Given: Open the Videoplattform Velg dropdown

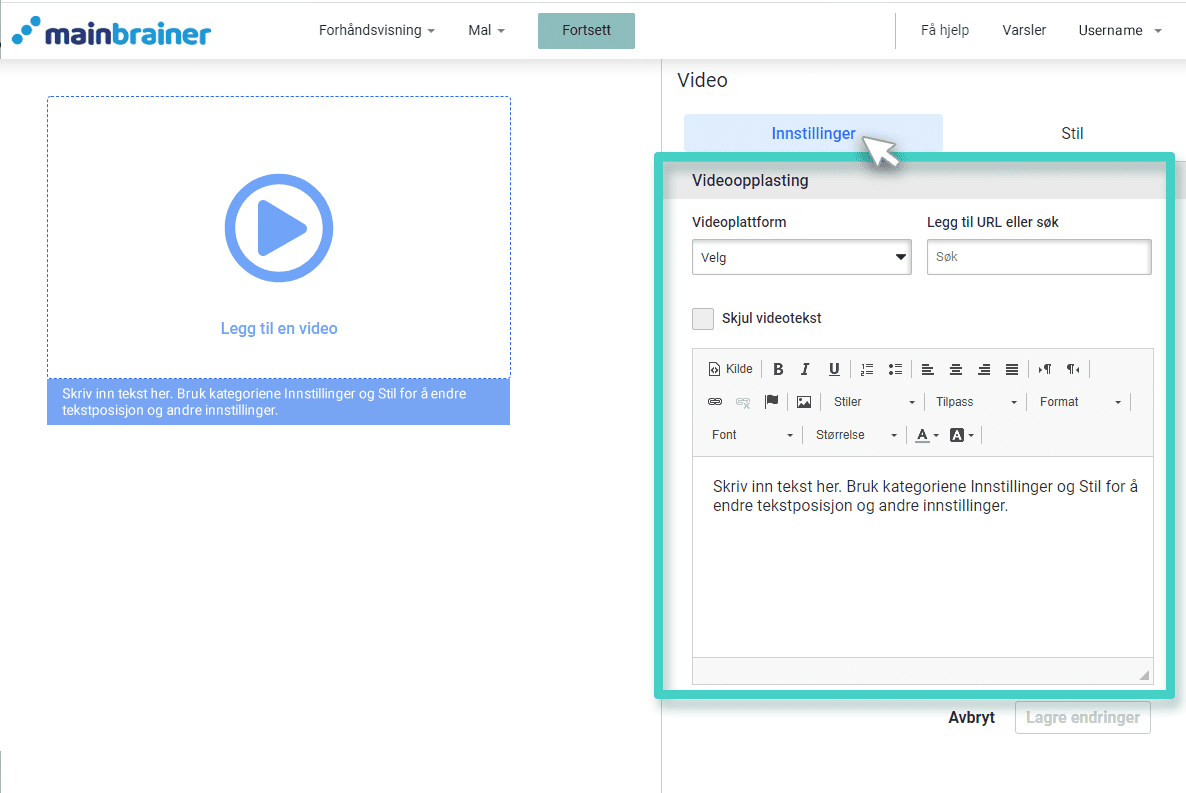Looking at the screenshot, I should pyautogui.click(x=801, y=257).
